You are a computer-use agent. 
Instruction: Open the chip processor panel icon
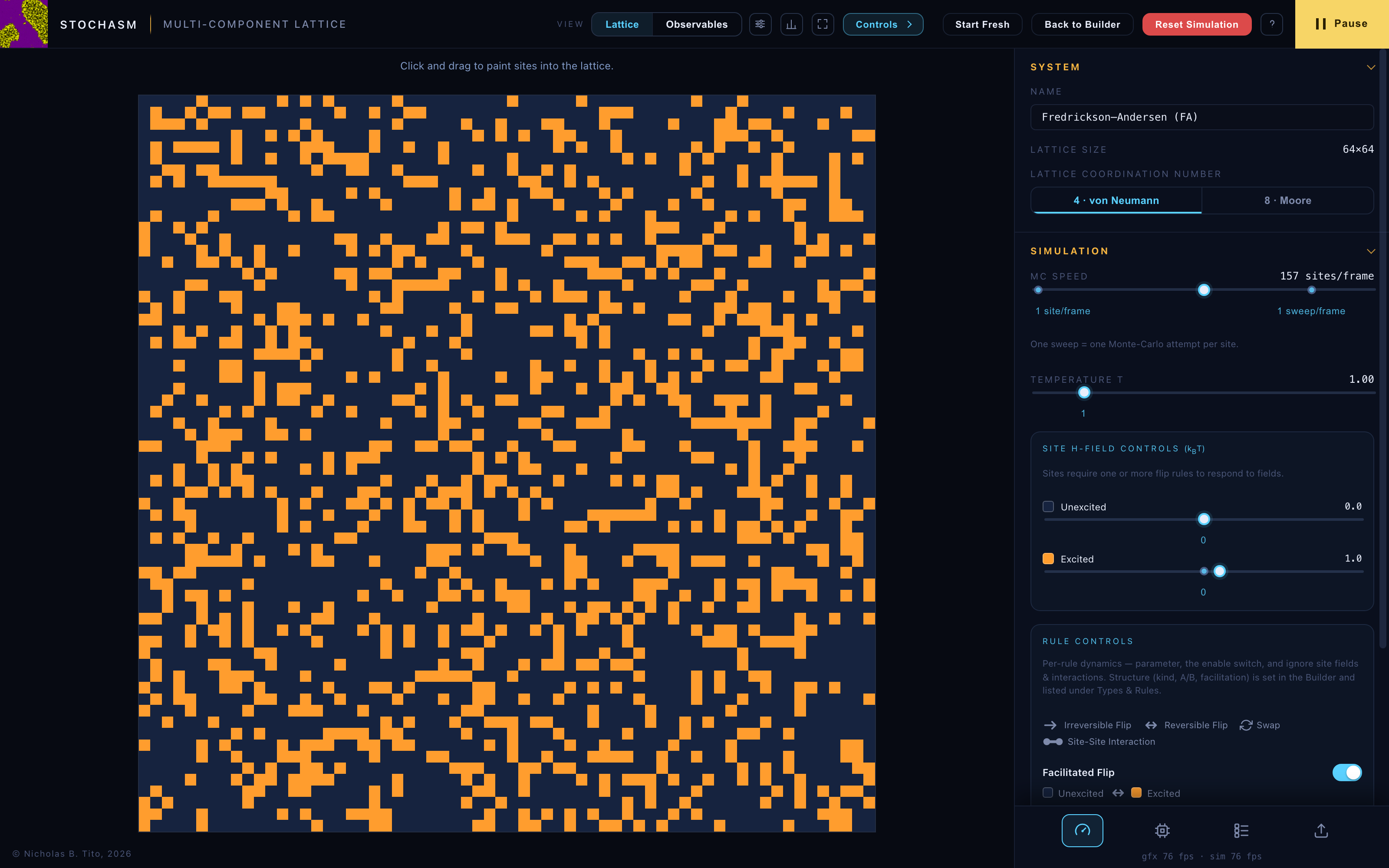[x=1162, y=830]
